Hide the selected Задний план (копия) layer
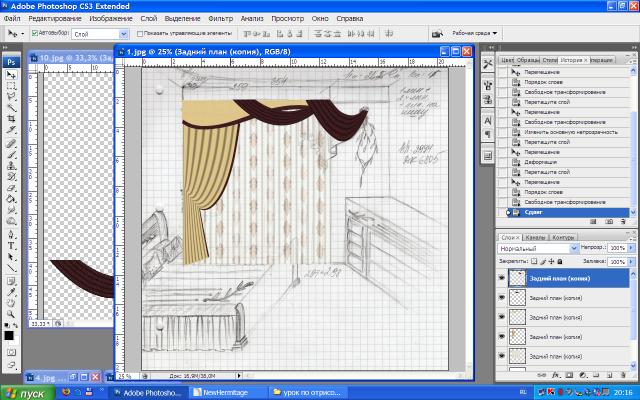 click(502, 279)
